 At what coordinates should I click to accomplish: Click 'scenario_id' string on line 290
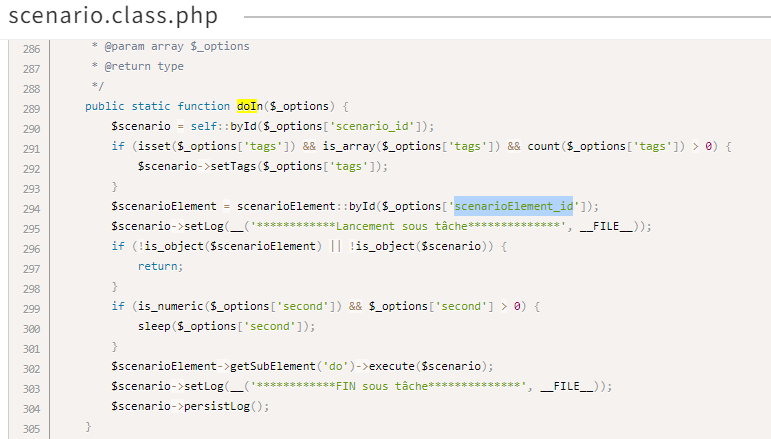[x=372, y=126]
